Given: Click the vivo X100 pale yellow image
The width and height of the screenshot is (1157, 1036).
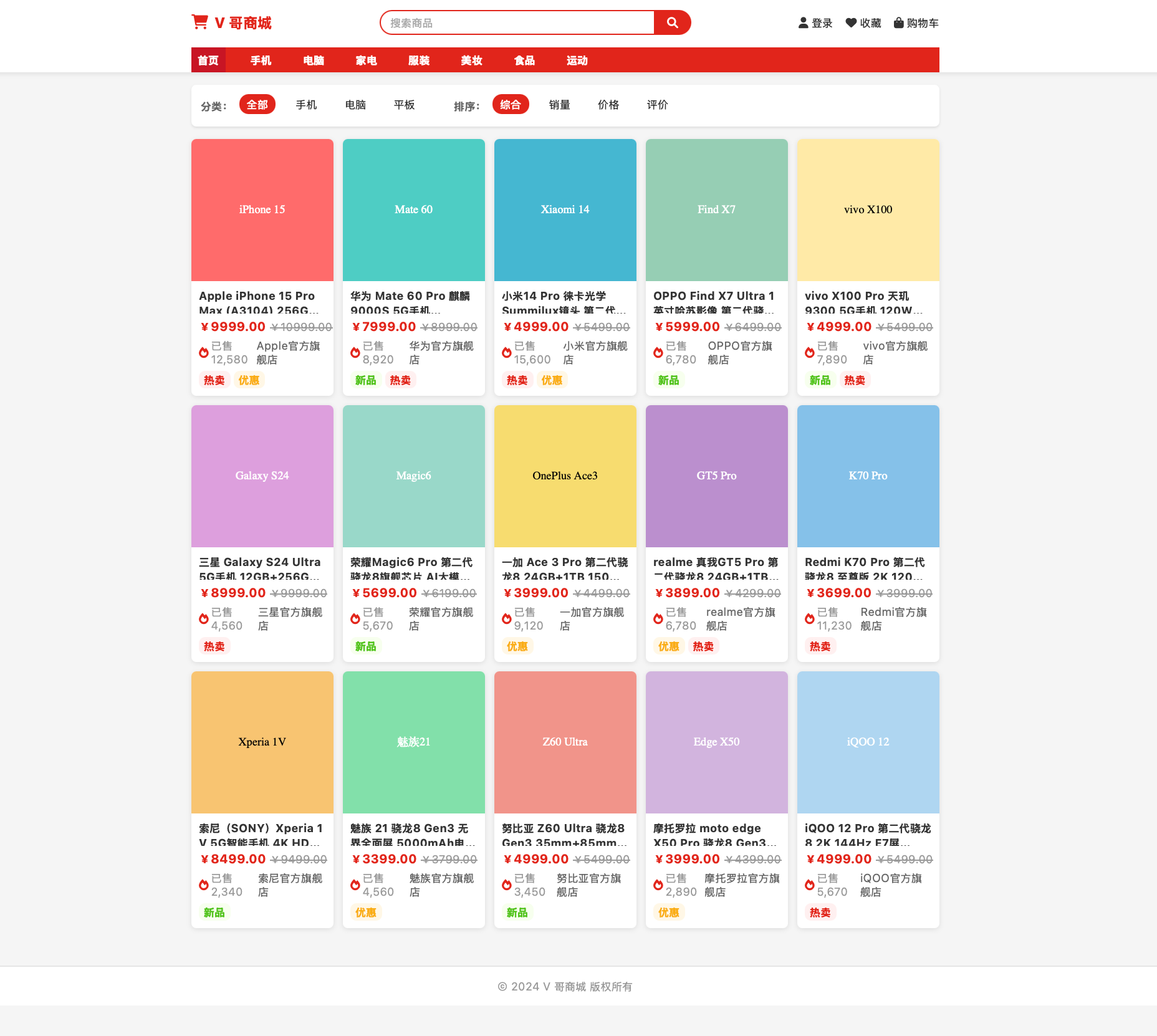Looking at the screenshot, I should coord(868,210).
